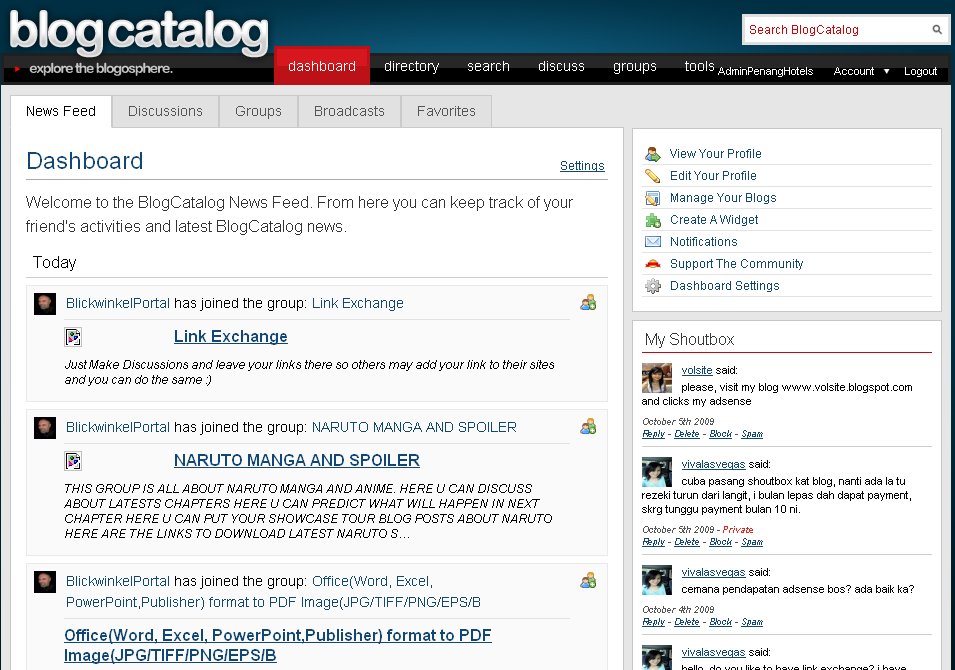
Task: Click group icon beside Office format entry
Action: (x=588, y=580)
